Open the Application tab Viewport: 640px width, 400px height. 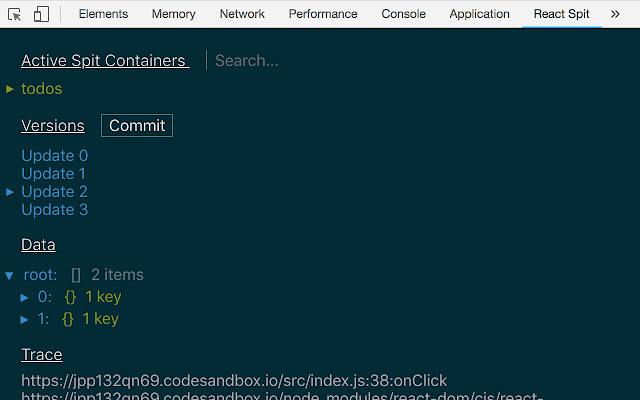(x=479, y=14)
